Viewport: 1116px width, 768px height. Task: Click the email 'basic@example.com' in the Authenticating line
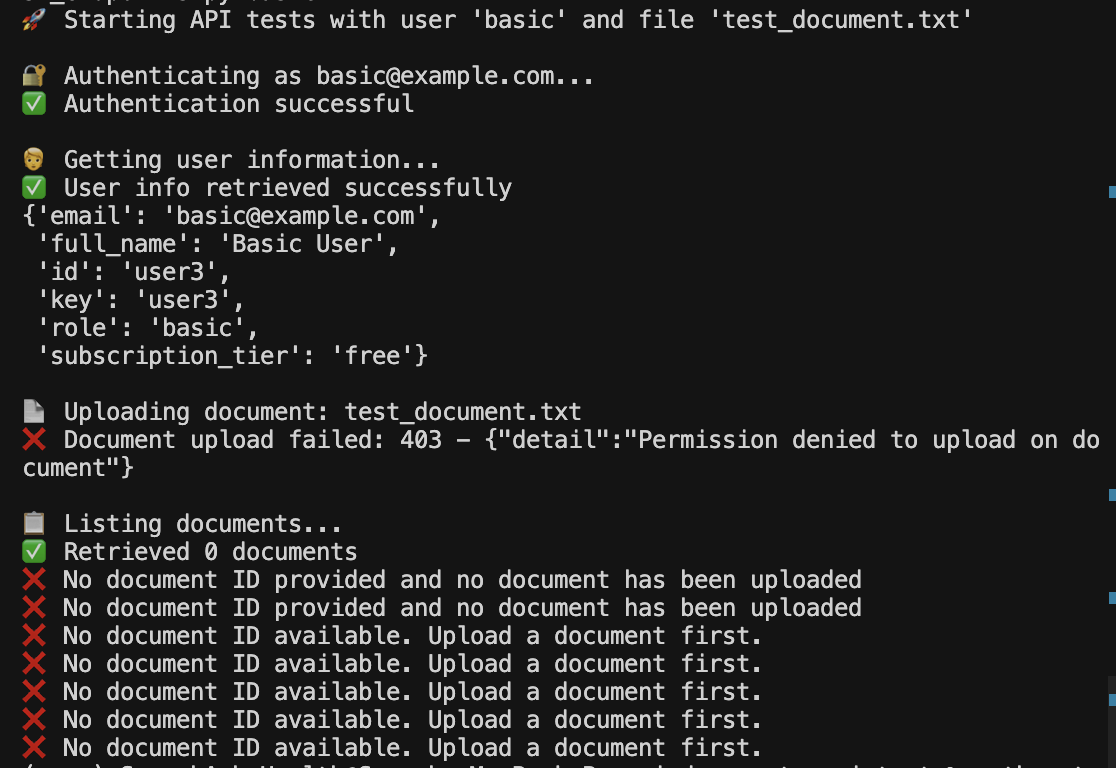click(435, 75)
